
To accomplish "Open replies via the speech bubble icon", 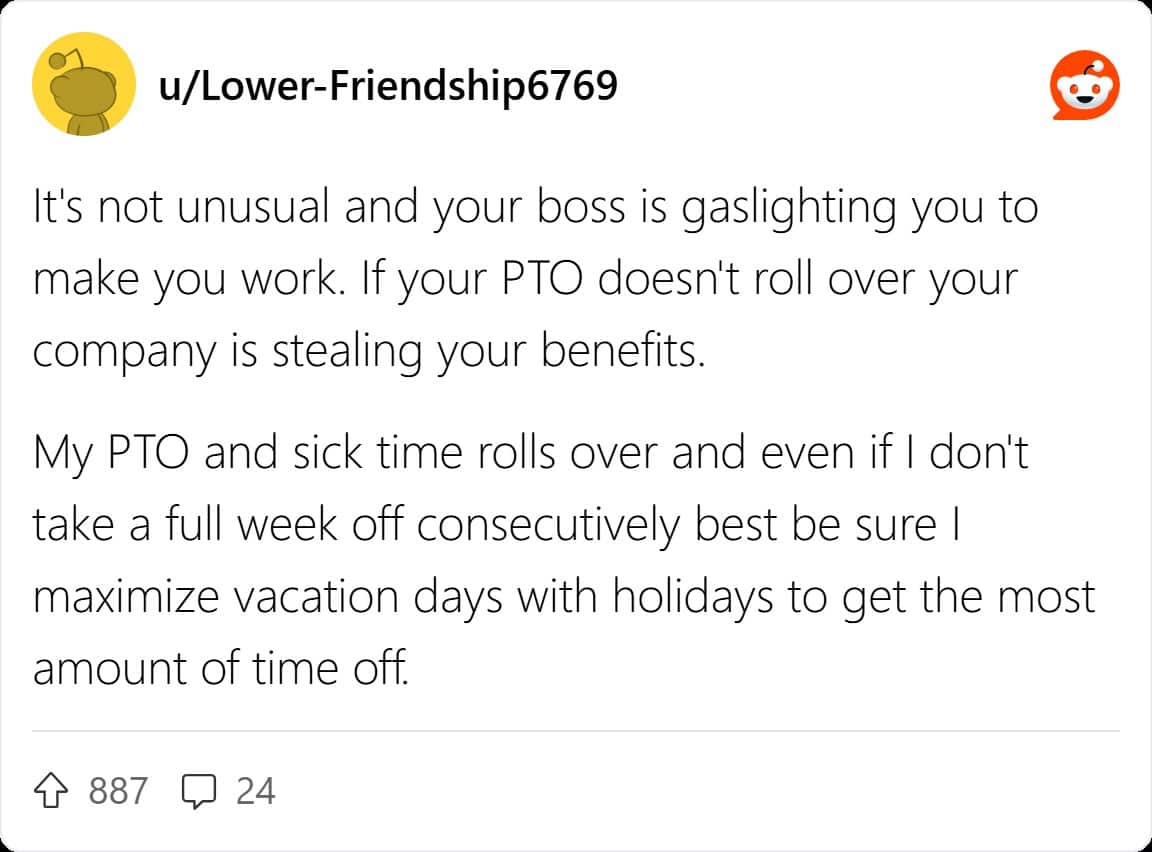I will pos(198,791).
